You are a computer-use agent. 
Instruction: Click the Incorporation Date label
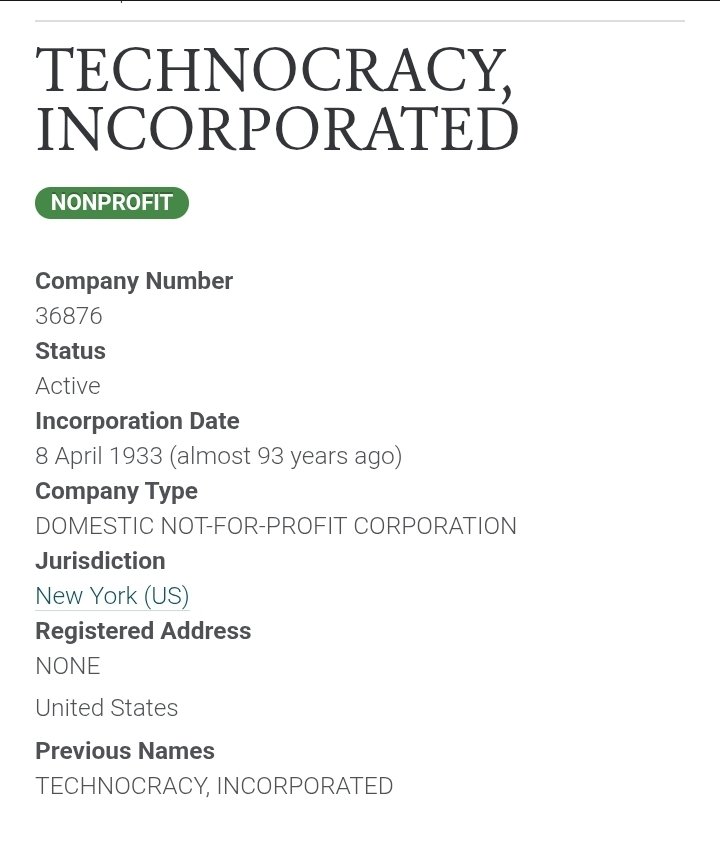137,421
